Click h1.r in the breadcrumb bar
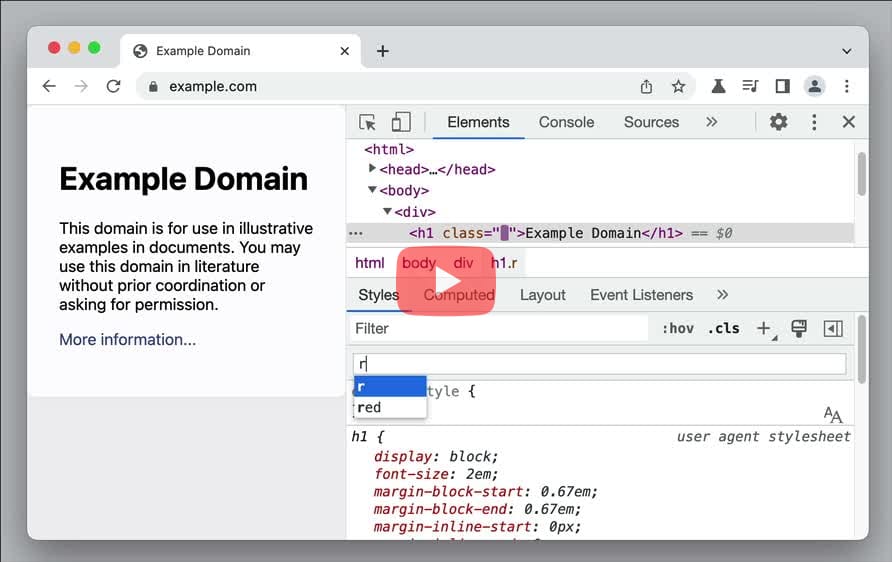 (x=504, y=263)
